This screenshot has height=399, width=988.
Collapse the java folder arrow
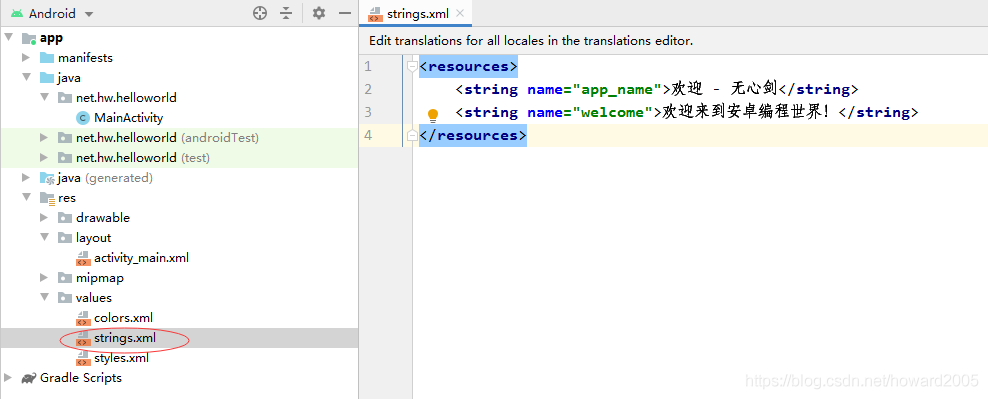point(26,78)
